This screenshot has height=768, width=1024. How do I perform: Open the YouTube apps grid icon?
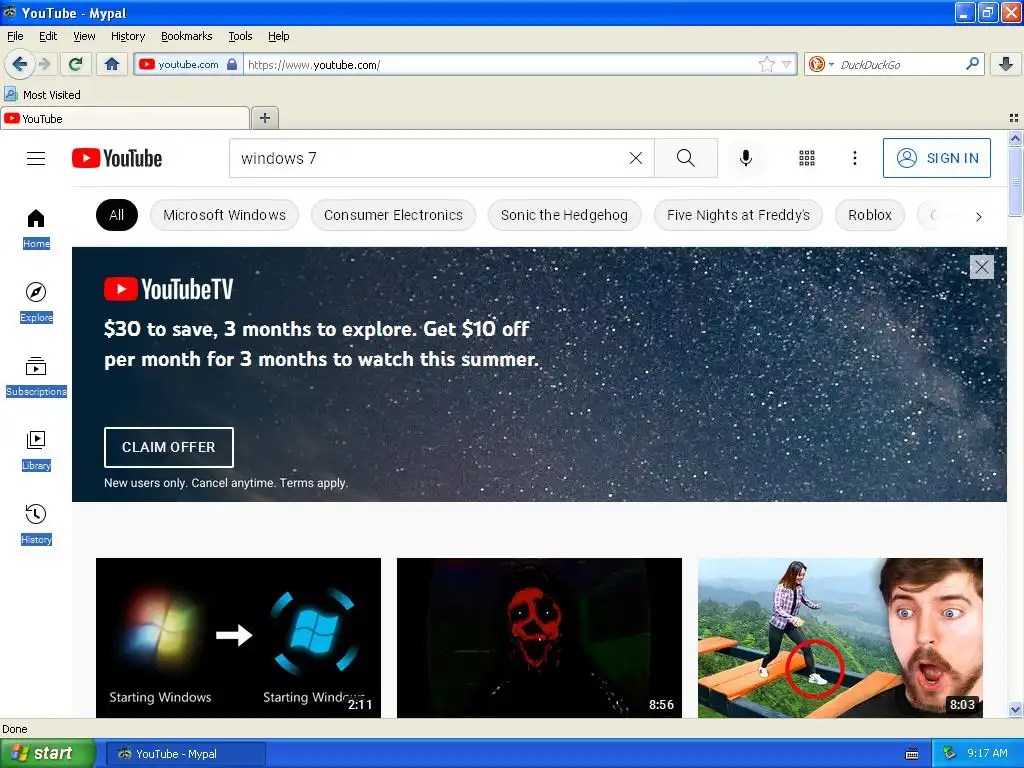pos(807,158)
